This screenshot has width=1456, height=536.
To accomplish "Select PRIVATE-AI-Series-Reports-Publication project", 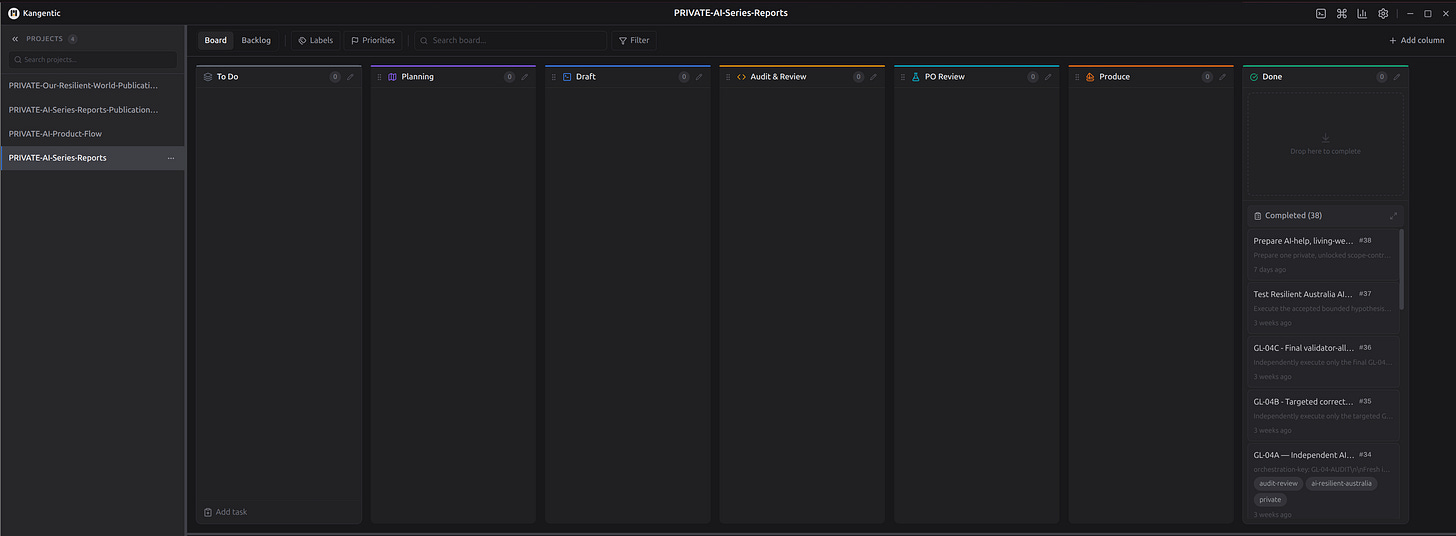I will (x=92, y=110).
